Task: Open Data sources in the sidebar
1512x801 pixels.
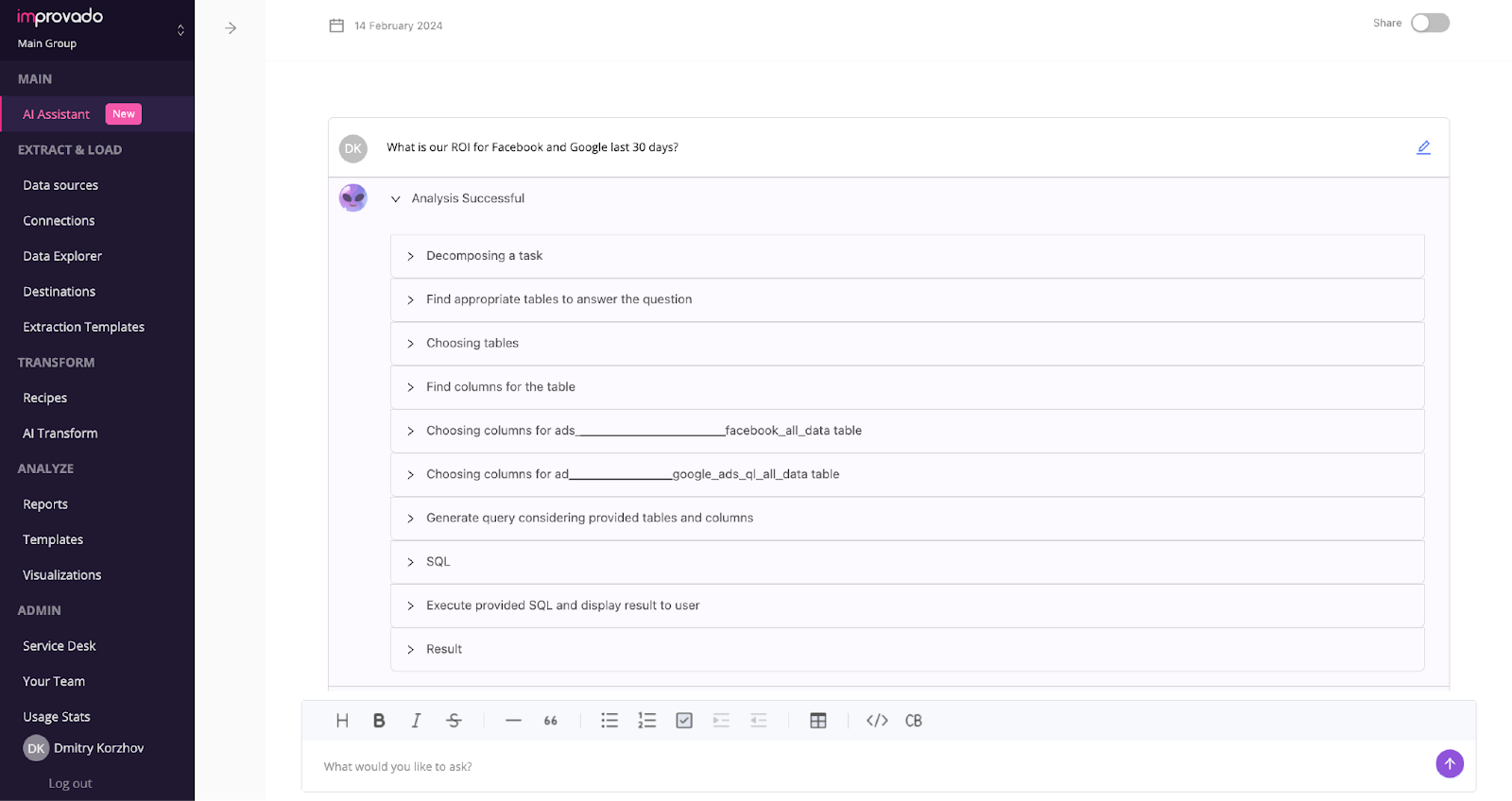Action: click(60, 185)
